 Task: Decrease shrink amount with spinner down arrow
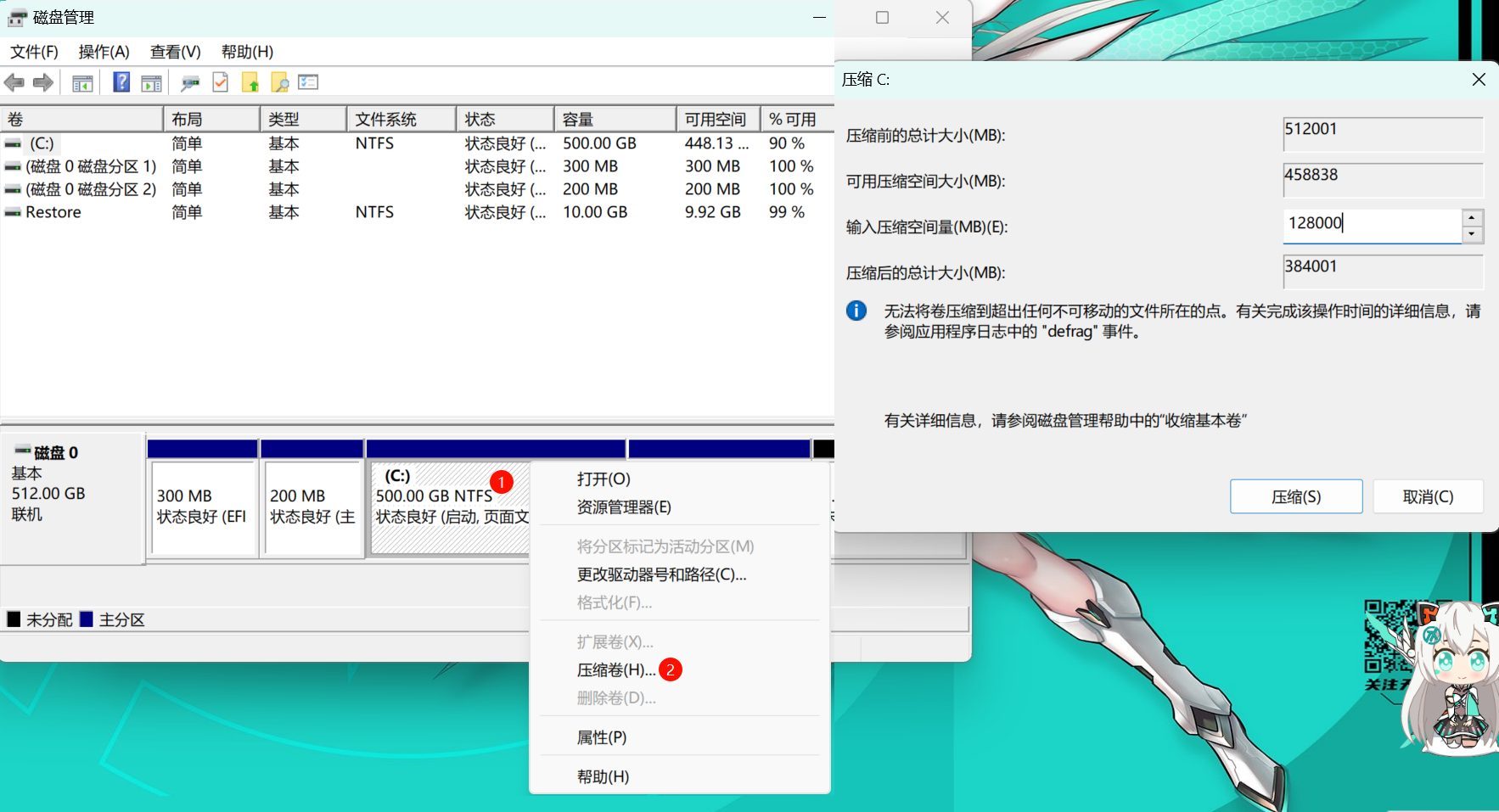click(x=1472, y=234)
